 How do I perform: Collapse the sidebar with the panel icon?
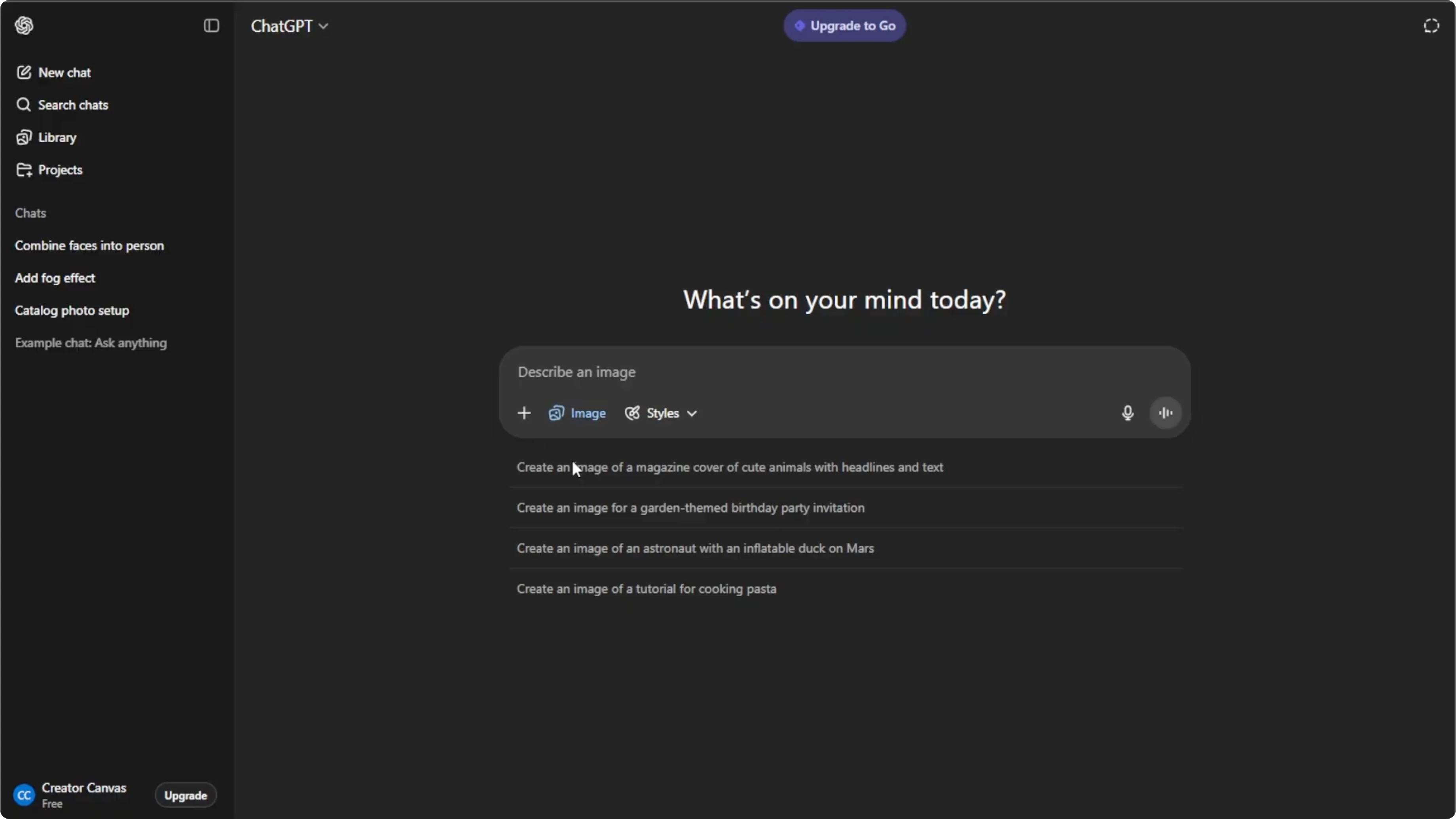[x=211, y=25]
